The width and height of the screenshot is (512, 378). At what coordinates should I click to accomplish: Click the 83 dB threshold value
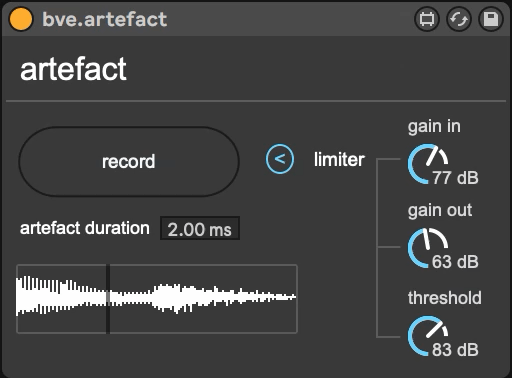455,350
